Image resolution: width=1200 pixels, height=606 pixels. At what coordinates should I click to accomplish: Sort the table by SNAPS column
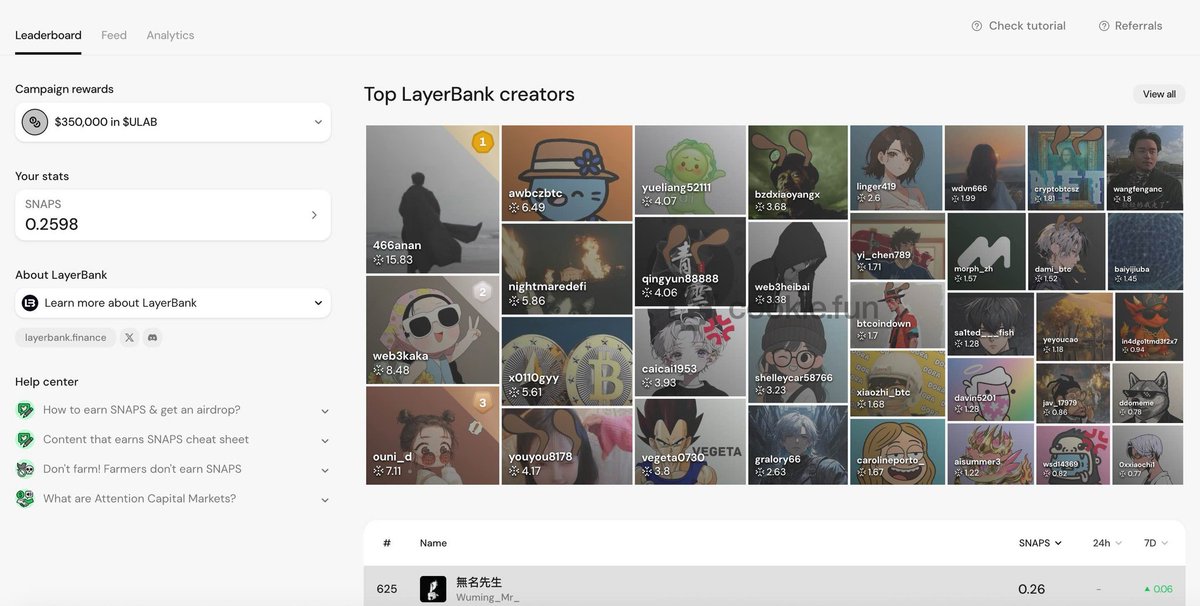point(1040,543)
